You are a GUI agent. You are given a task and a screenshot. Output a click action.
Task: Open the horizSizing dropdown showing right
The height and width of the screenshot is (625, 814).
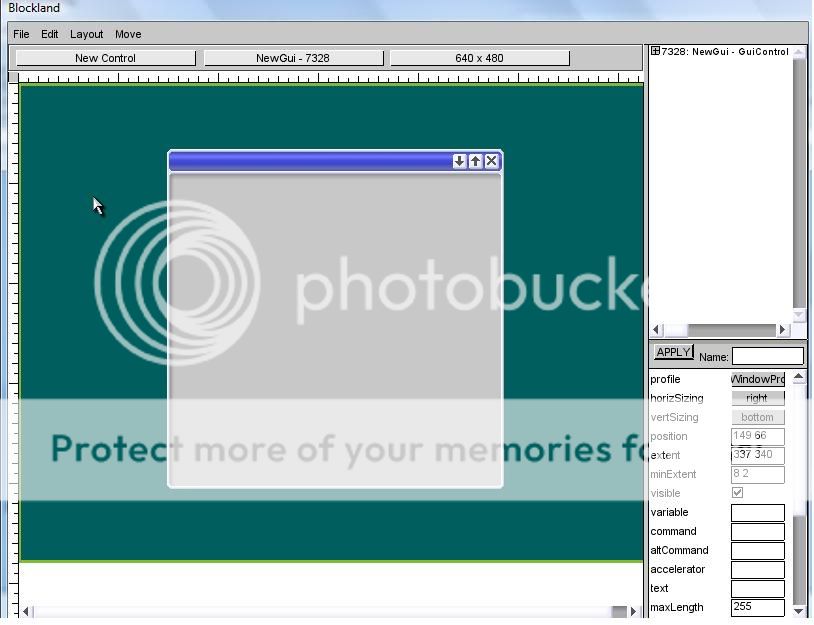[757, 398]
